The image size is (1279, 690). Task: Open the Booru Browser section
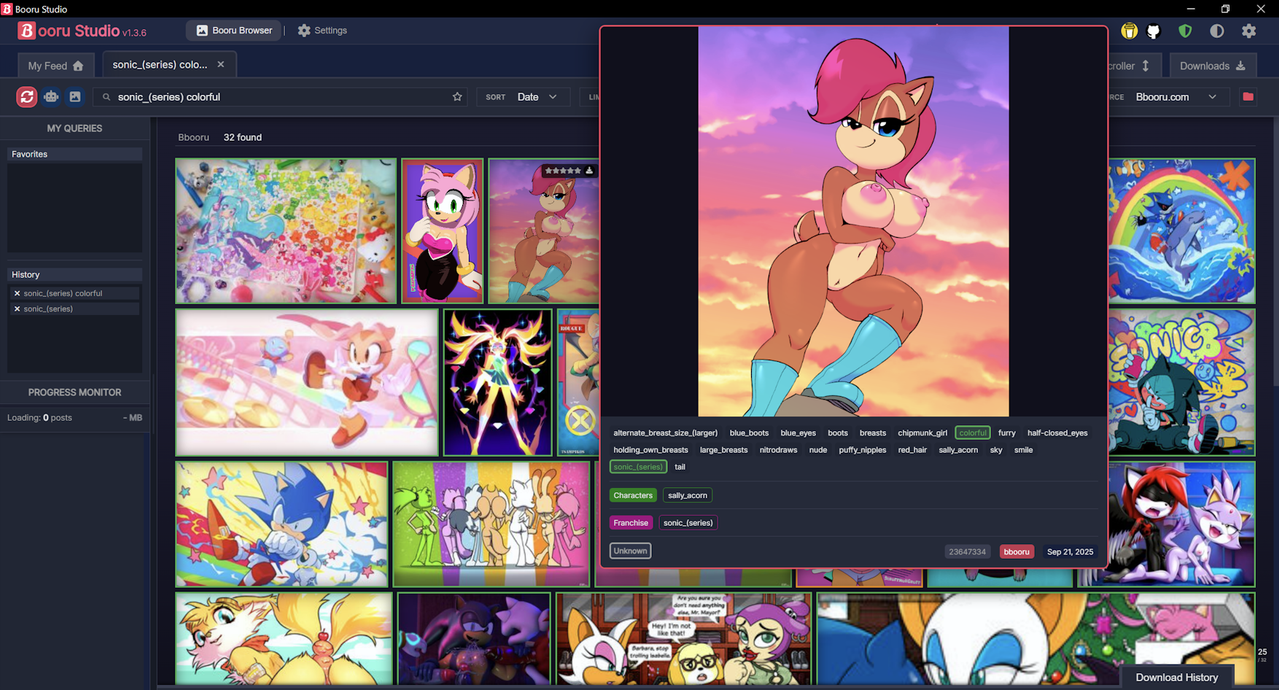tap(235, 30)
